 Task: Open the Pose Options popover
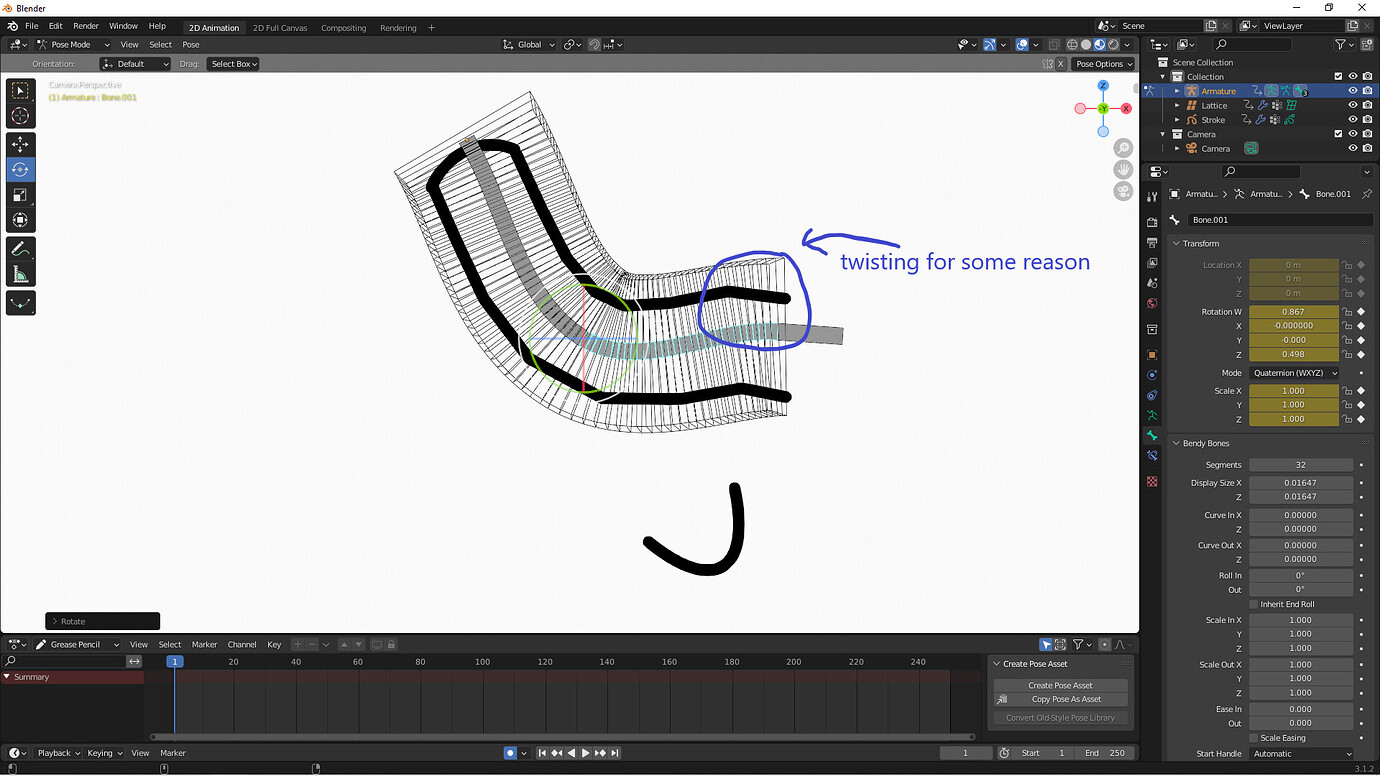point(1104,64)
